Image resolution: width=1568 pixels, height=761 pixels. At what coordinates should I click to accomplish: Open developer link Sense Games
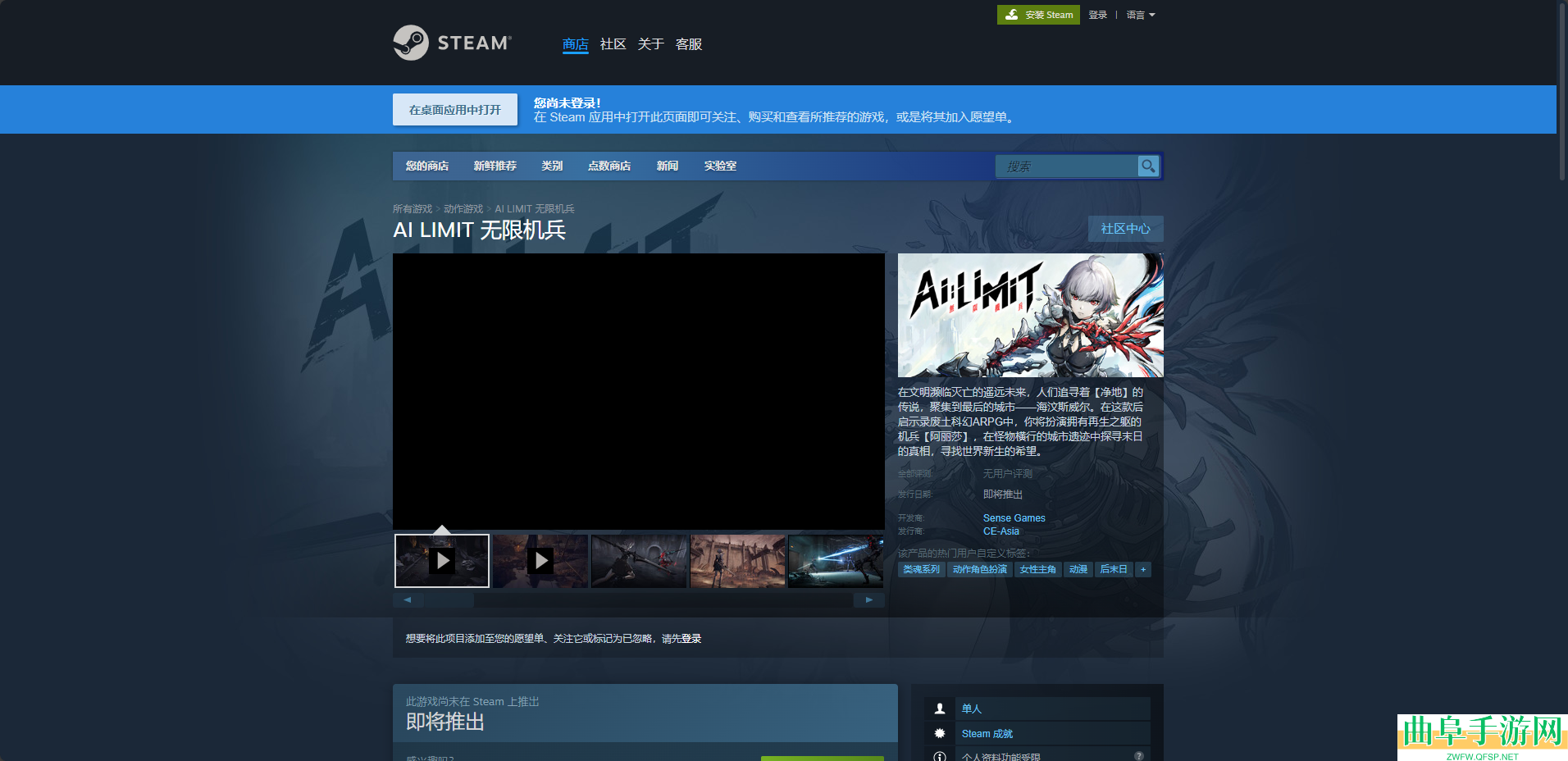click(1014, 518)
